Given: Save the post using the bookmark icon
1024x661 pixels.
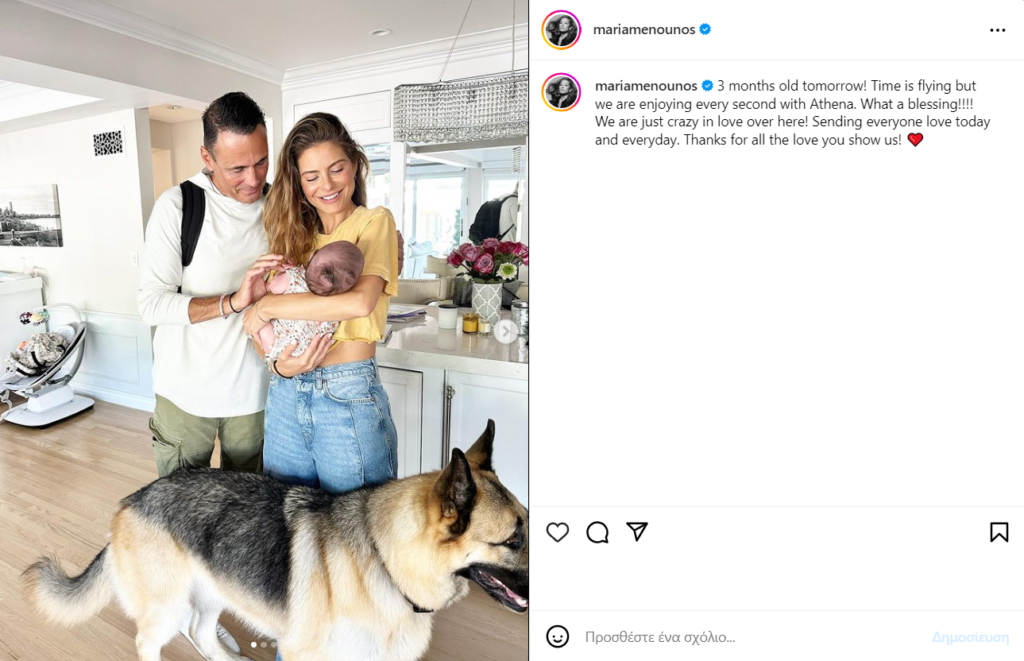Looking at the screenshot, I should tap(999, 532).
